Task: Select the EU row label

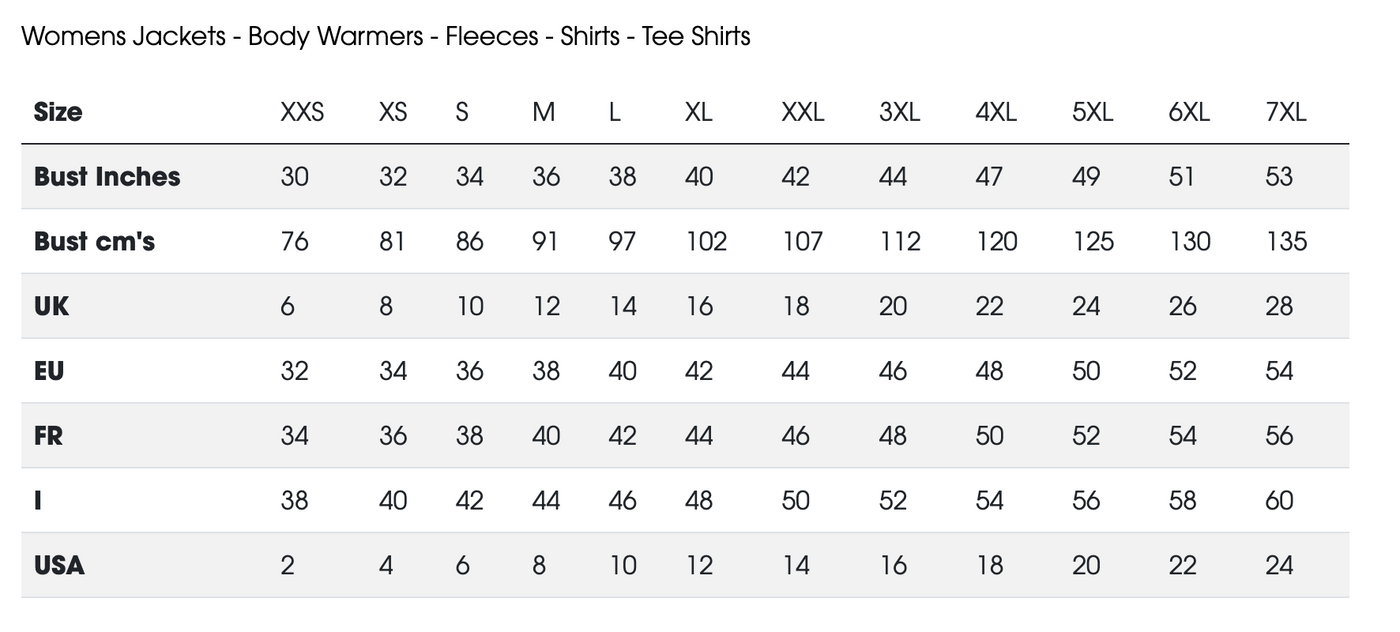Action: [49, 371]
